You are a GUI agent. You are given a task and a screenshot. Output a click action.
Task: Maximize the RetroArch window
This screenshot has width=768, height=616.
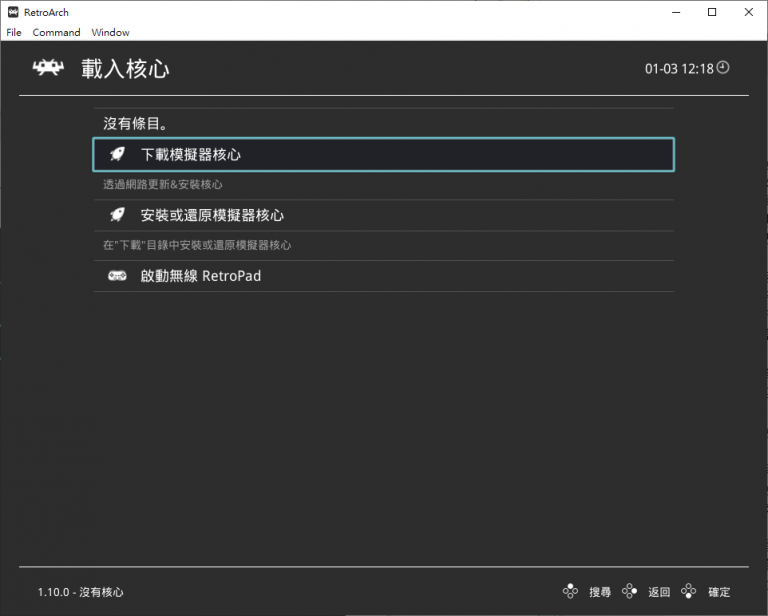tap(712, 12)
